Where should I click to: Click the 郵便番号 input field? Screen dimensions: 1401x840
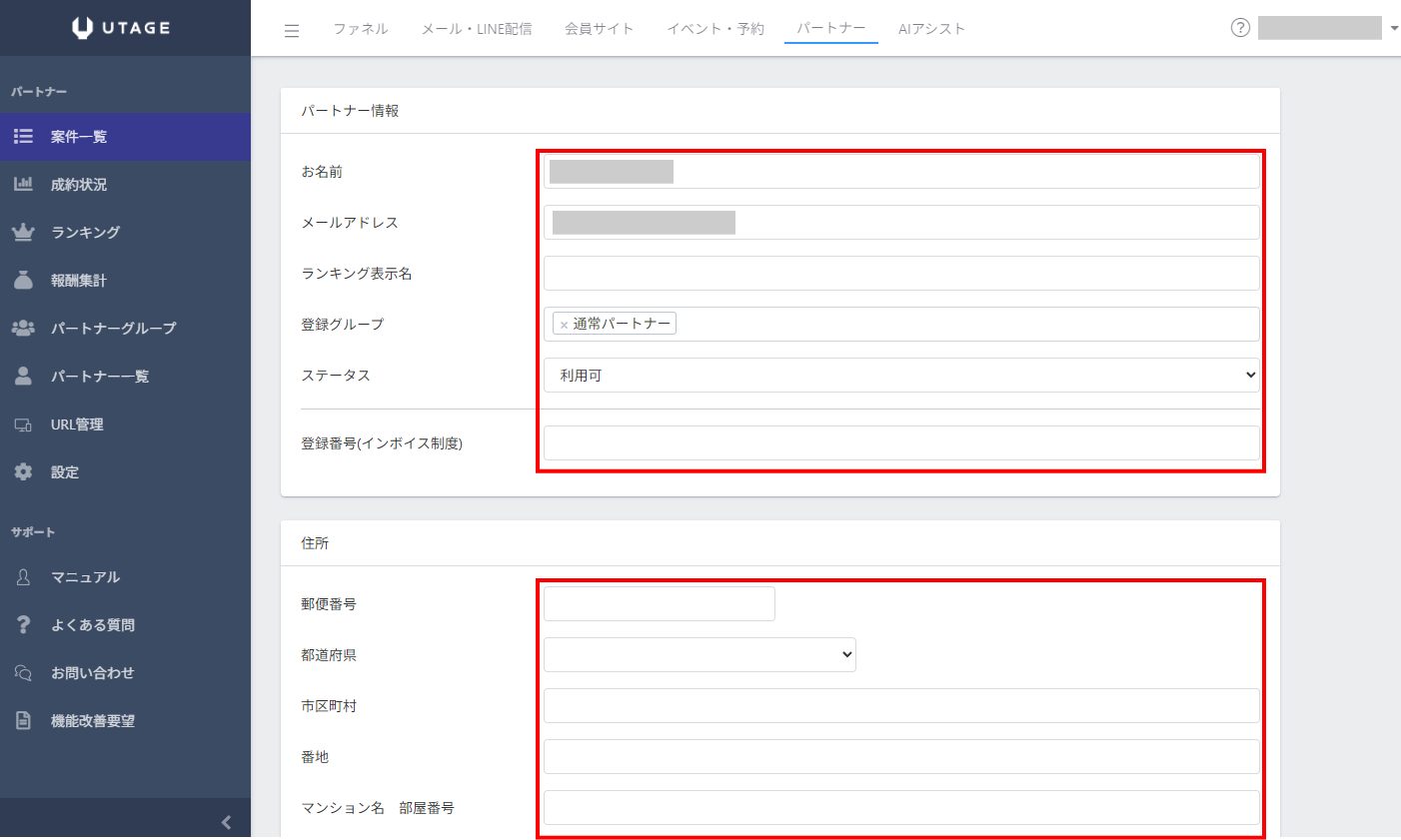[660, 604]
